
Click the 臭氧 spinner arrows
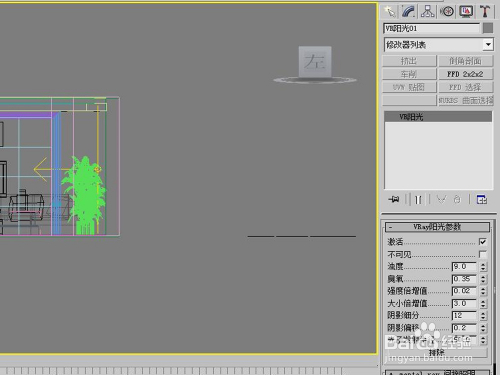[483, 279]
